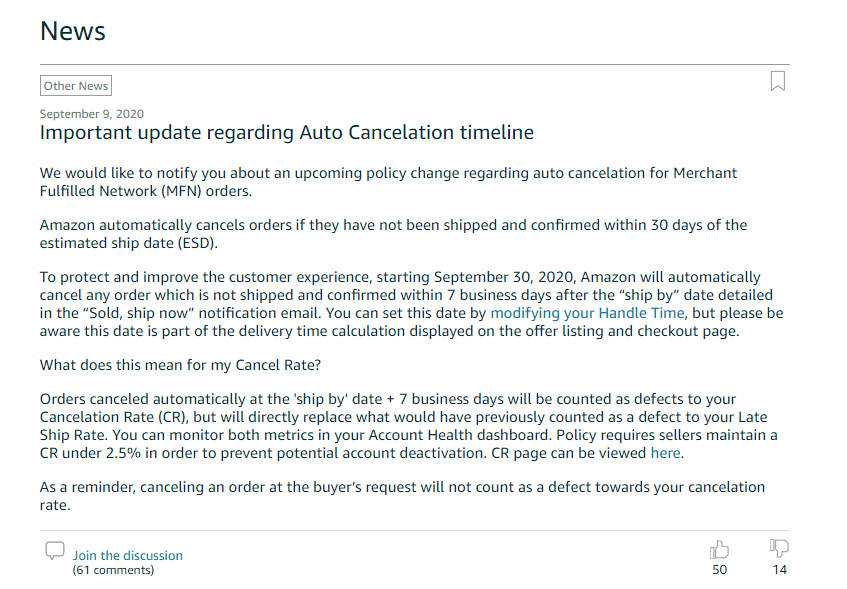The image size is (847, 589).
Task: Give the article a thumbs down
Action: coord(779,548)
